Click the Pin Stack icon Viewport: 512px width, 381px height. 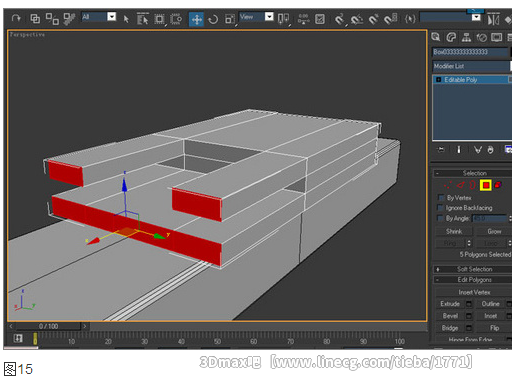(441, 150)
